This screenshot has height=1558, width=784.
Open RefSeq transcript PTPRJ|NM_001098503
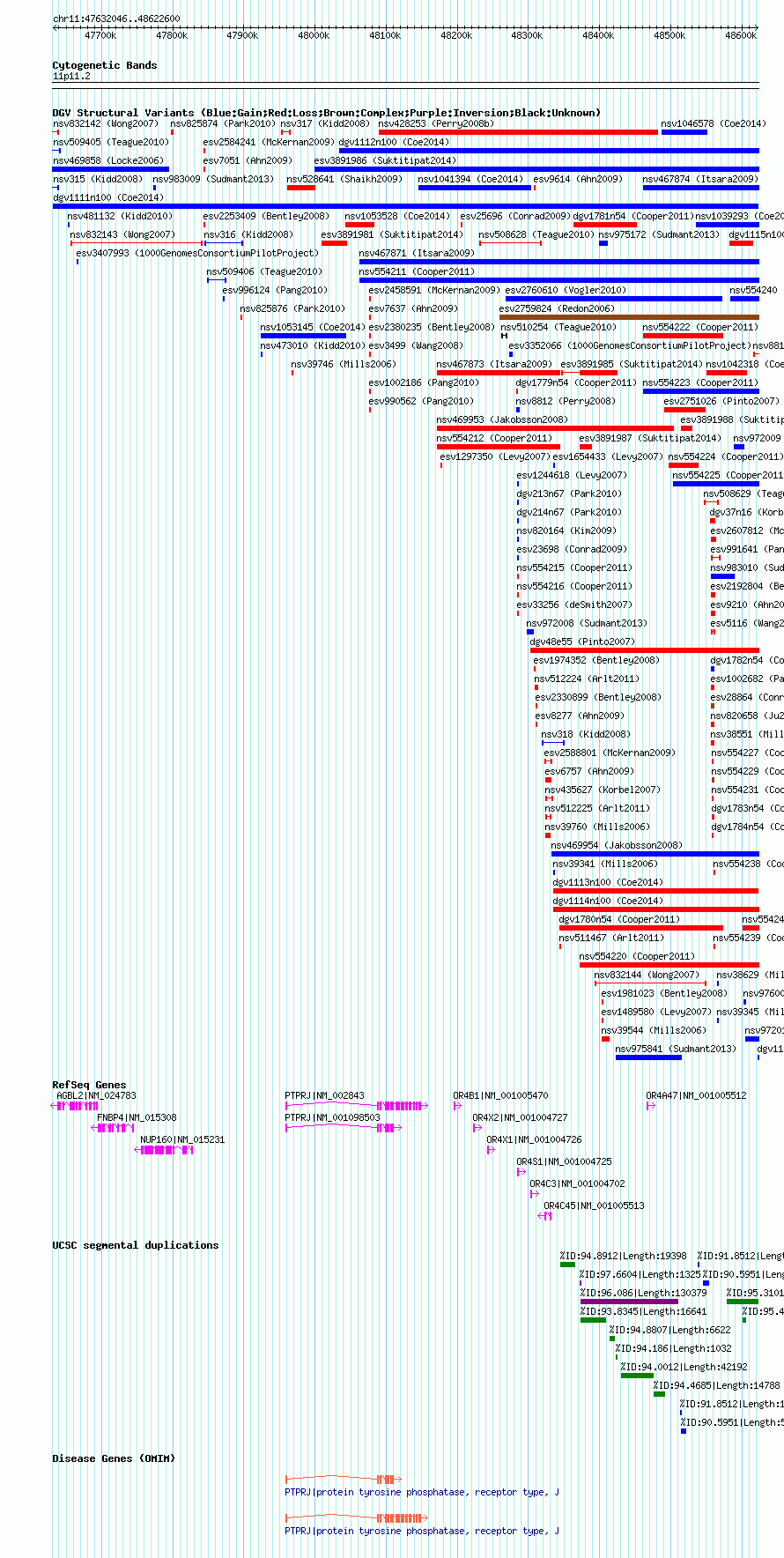tap(332, 1117)
